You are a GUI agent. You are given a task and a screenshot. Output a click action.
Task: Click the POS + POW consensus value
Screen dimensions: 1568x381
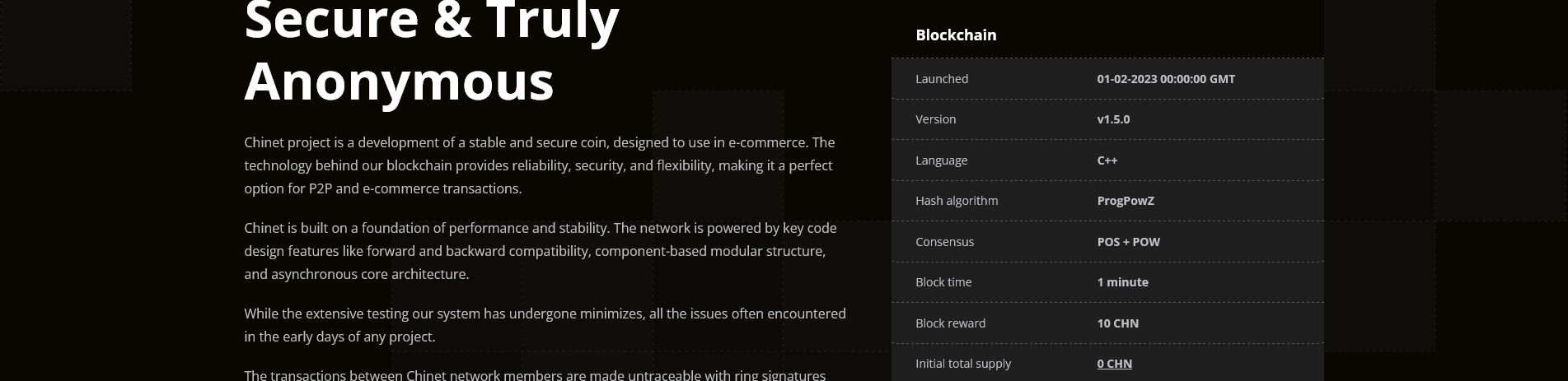1129,242
